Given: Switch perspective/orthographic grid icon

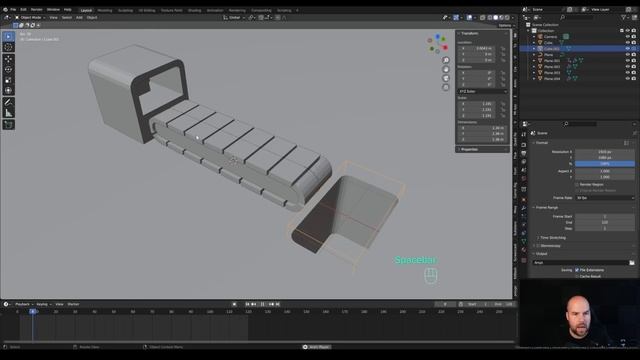Looking at the screenshot, I should 446,87.
